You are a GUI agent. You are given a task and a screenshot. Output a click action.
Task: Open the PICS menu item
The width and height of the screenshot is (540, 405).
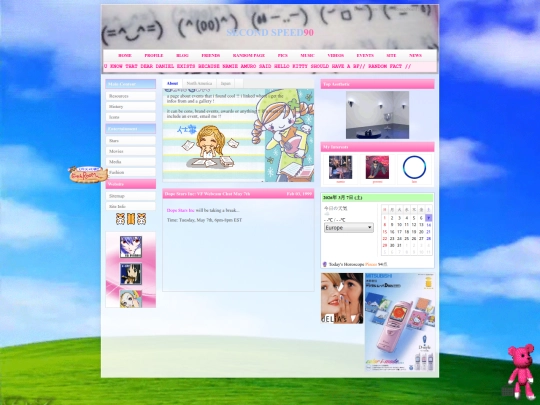[x=283, y=55]
